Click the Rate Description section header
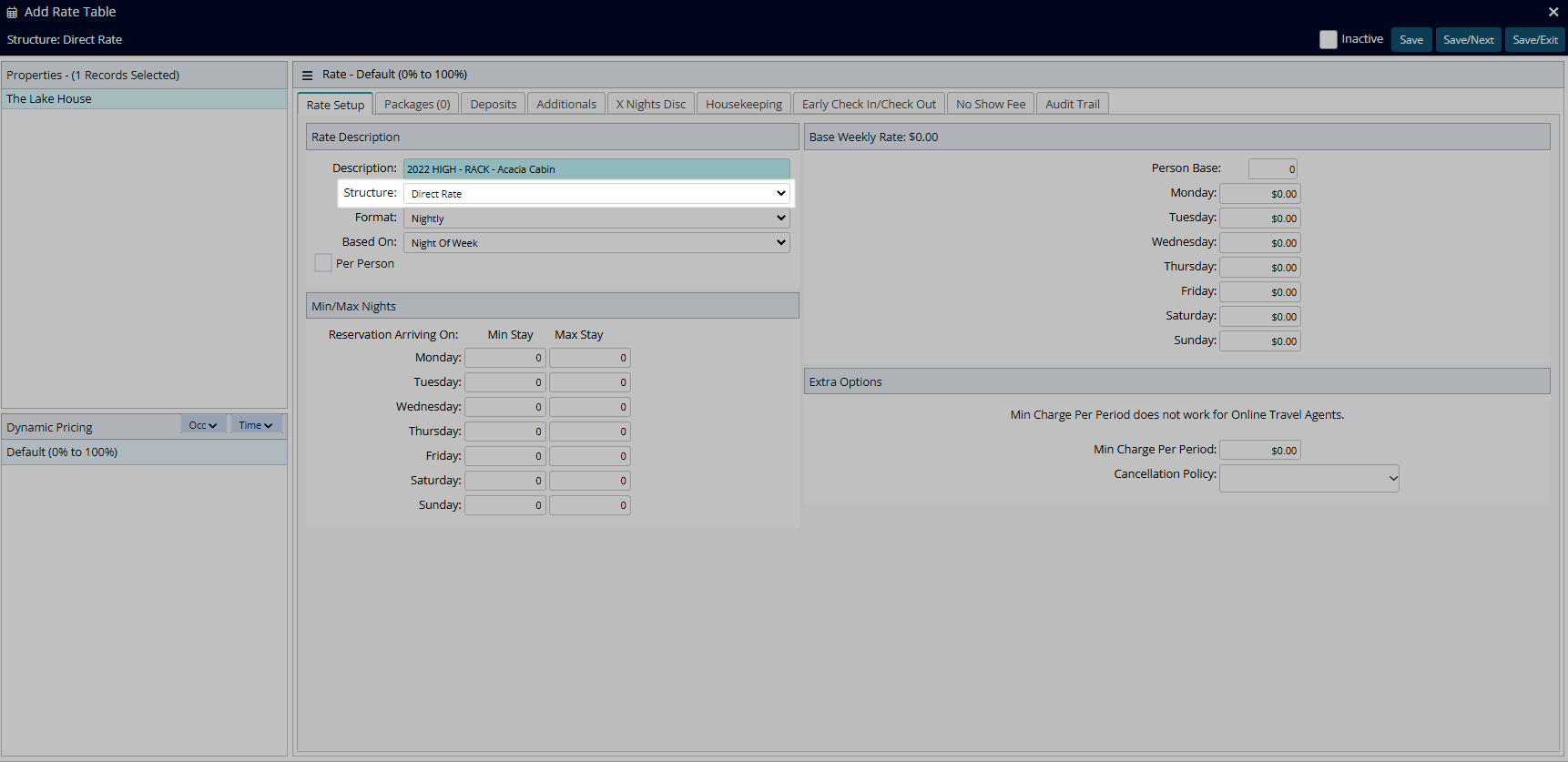Viewport: 1568px width, 762px height. tap(552, 137)
